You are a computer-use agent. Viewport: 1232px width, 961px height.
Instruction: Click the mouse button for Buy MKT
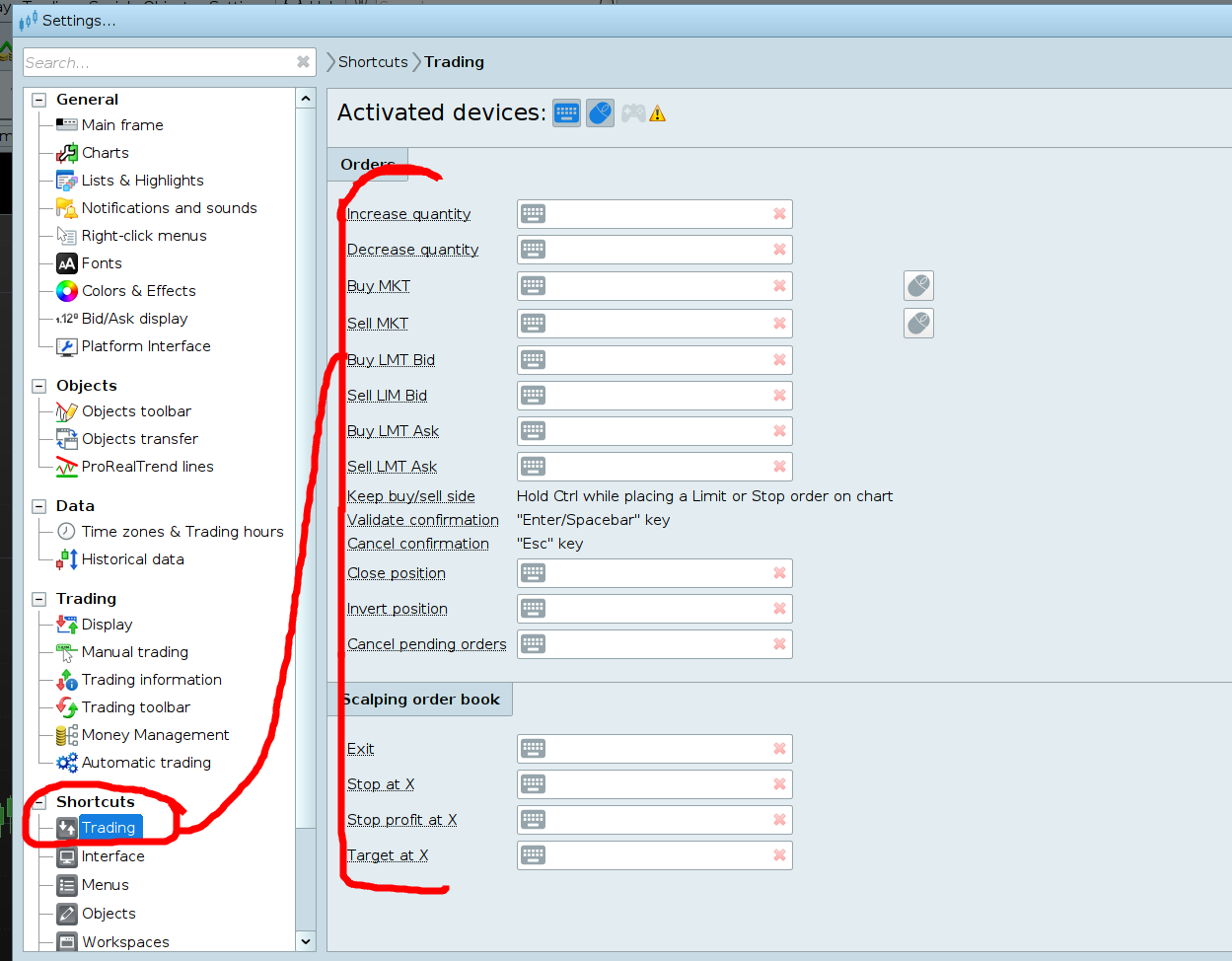tap(918, 286)
